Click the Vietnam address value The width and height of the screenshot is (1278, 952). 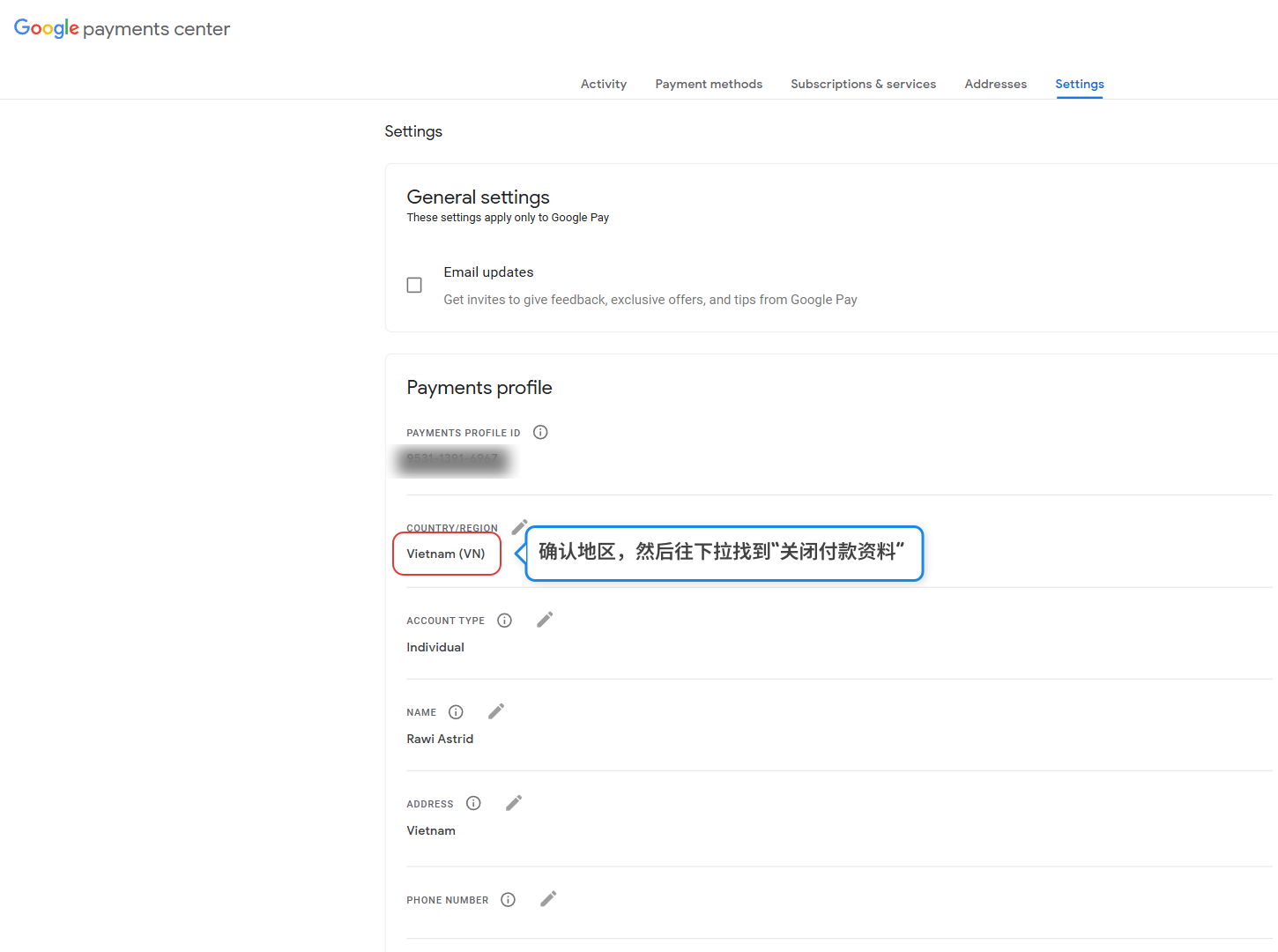(x=431, y=830)
